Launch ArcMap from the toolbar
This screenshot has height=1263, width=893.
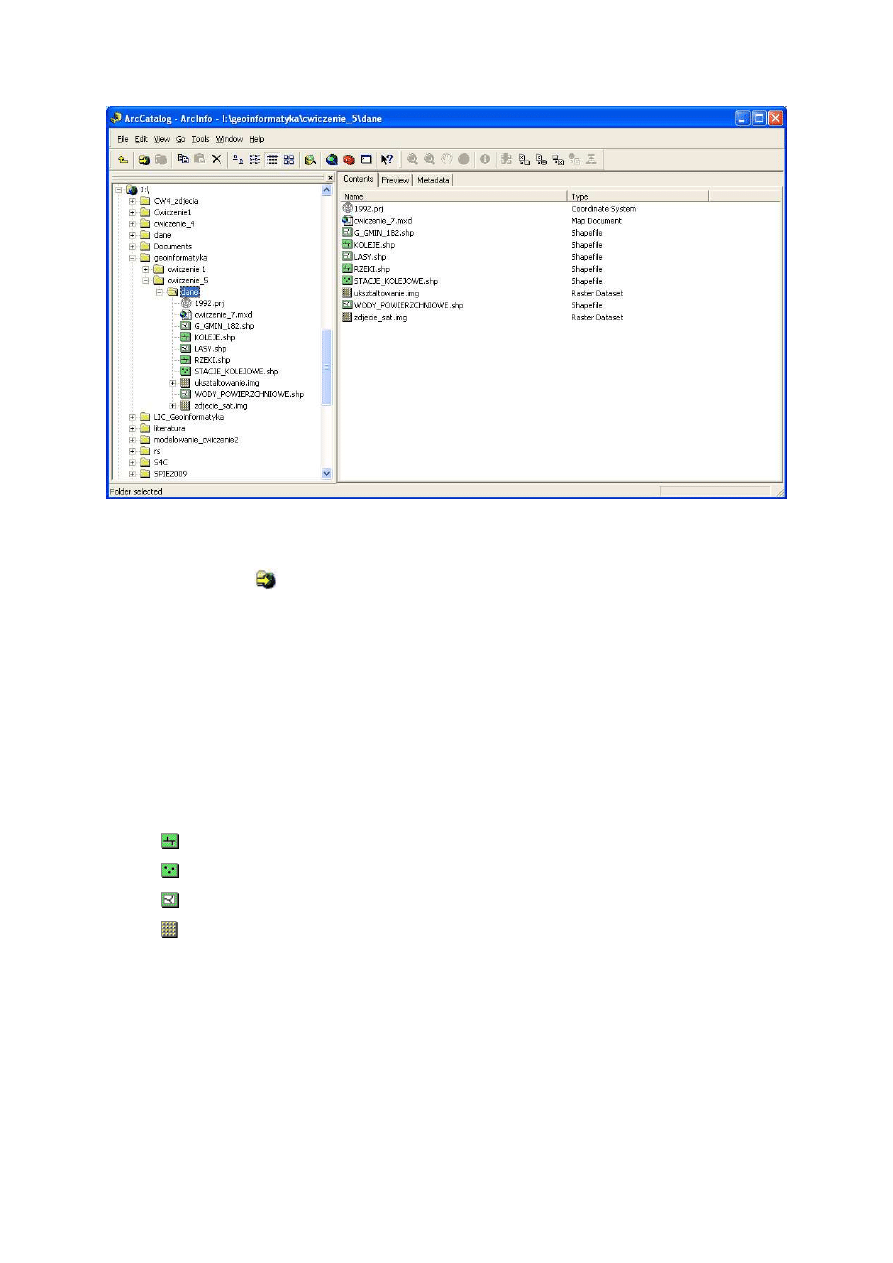click(x=331, y=159)
